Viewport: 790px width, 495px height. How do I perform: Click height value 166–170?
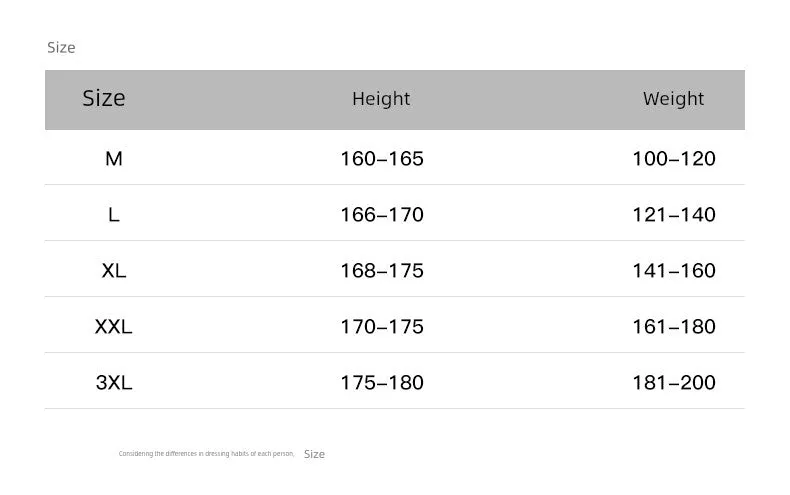pyautogui.click(x=382, y=215)
